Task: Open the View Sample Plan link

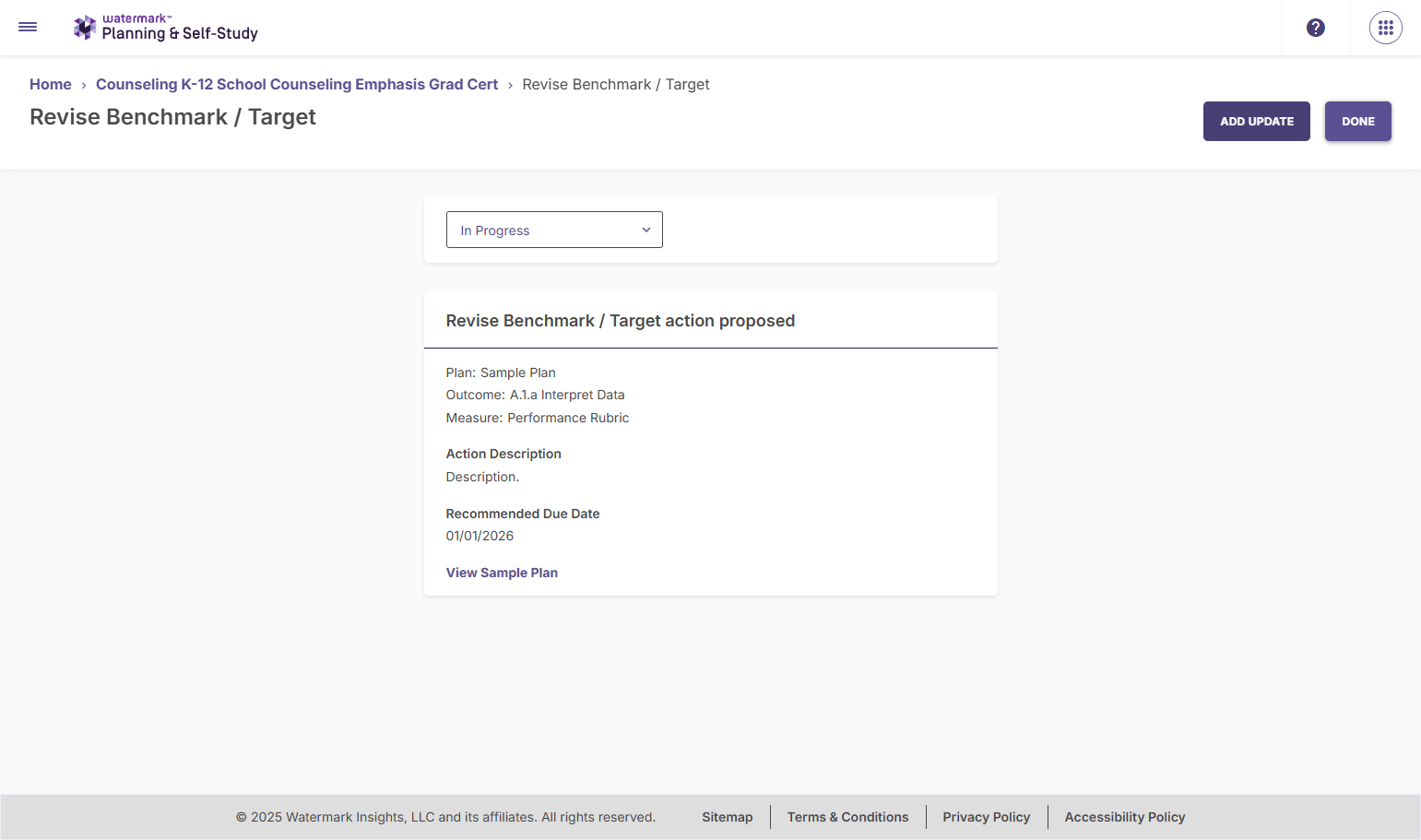Action: point(502,573)
